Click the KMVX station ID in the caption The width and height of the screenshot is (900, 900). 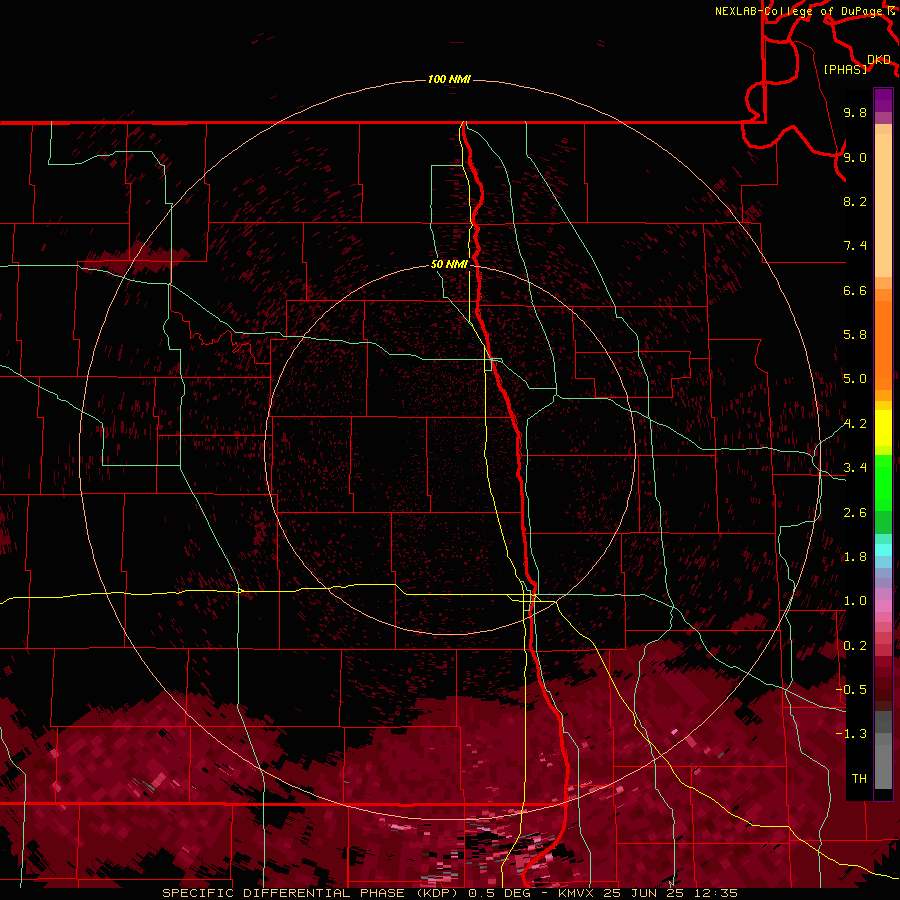pyautogui.click(x=577, y=893)
